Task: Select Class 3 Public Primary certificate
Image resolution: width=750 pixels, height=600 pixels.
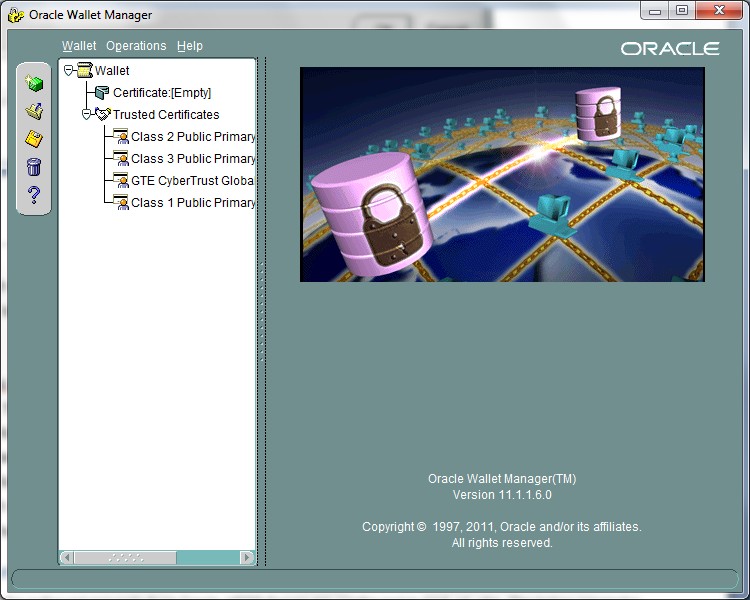Action: tap(193, 158)
